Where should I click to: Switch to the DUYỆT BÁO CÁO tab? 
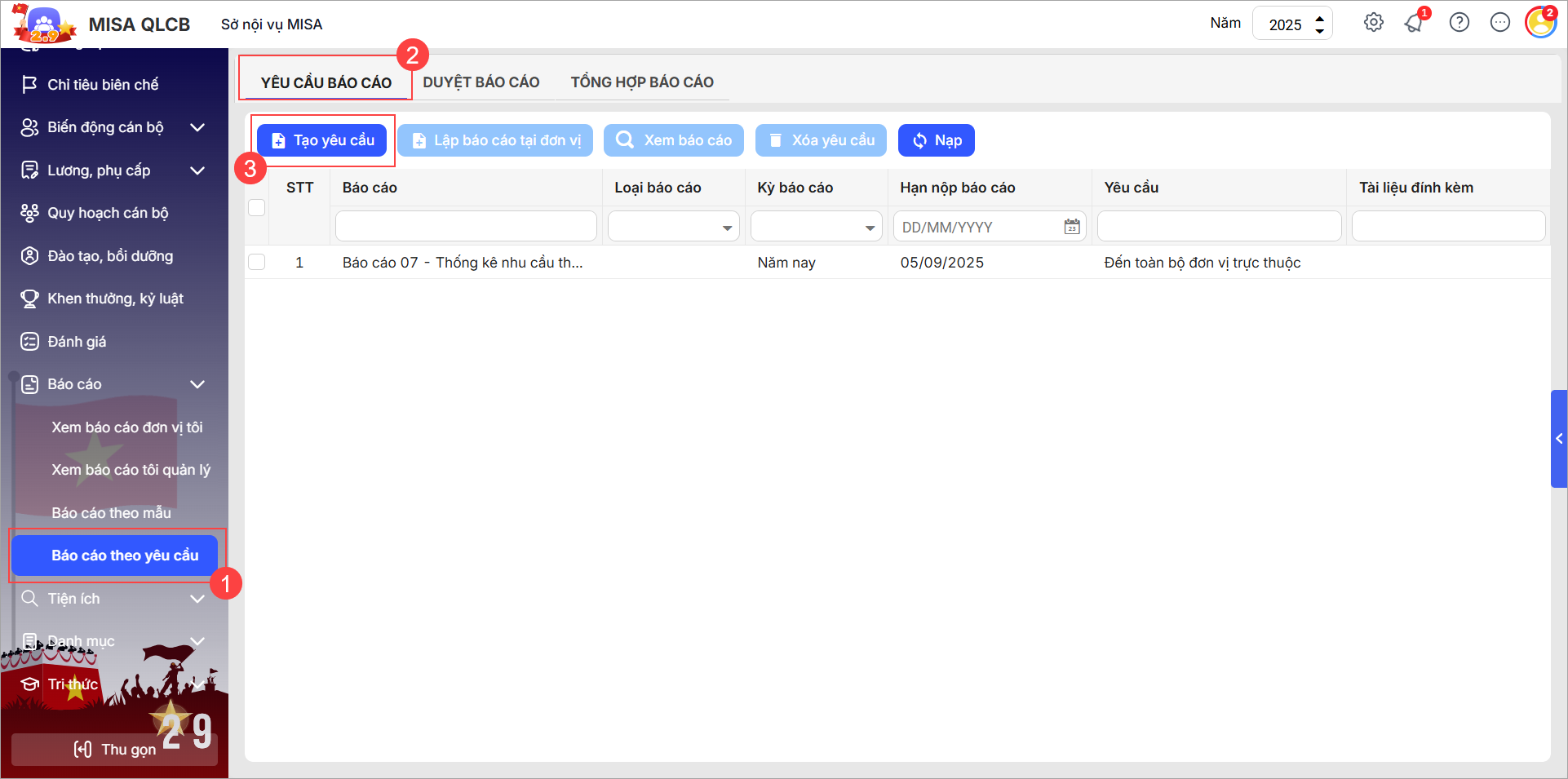point(481,82)
